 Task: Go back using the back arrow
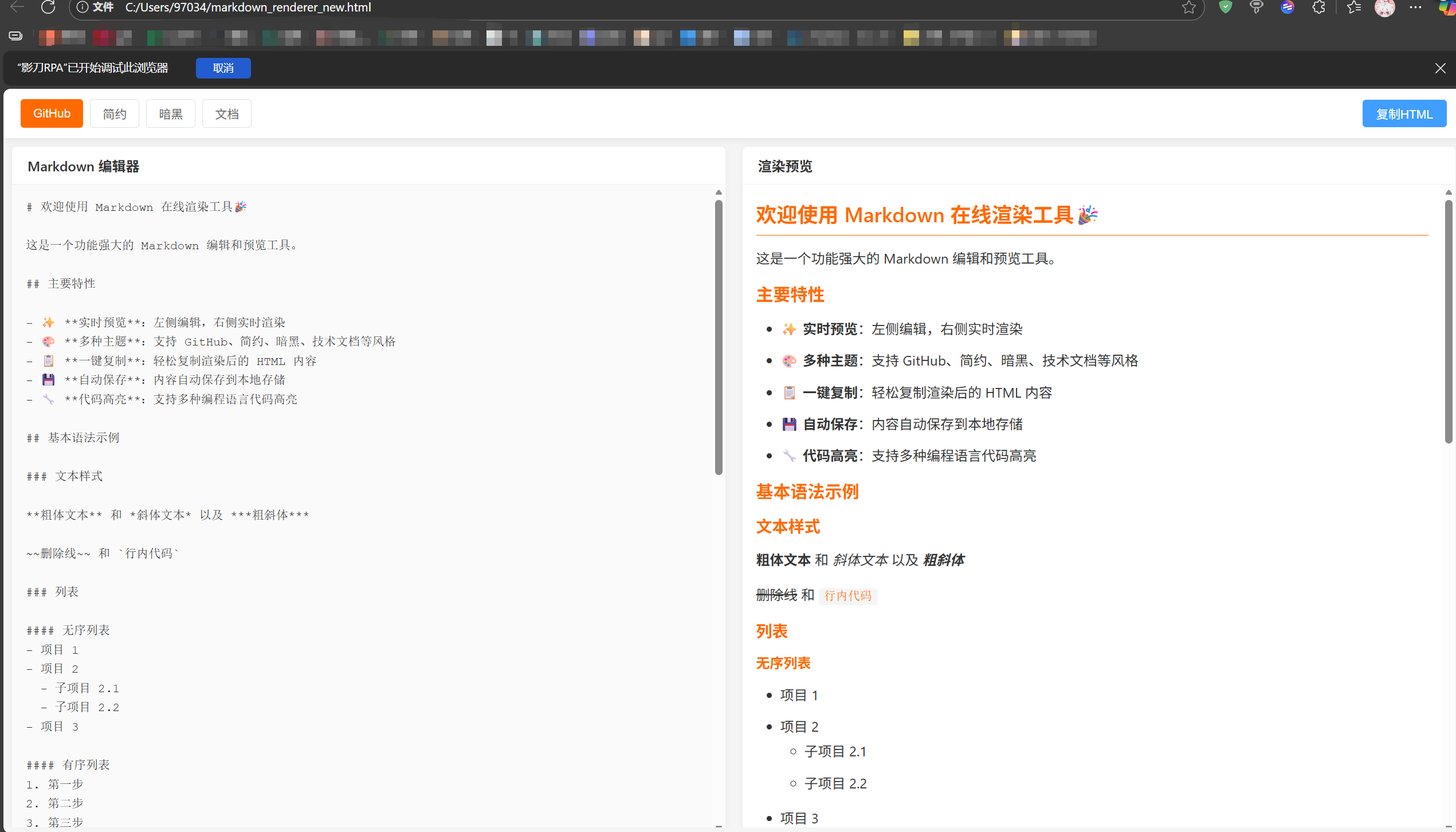tap(16, 7)
